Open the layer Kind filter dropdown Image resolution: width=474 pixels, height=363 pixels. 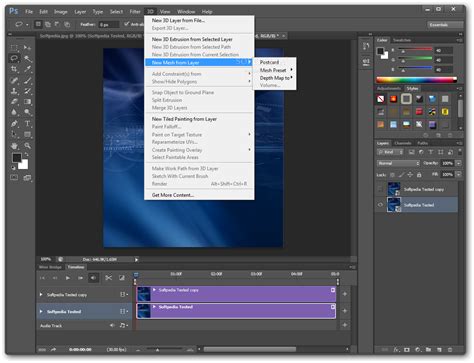click(390, 152)
